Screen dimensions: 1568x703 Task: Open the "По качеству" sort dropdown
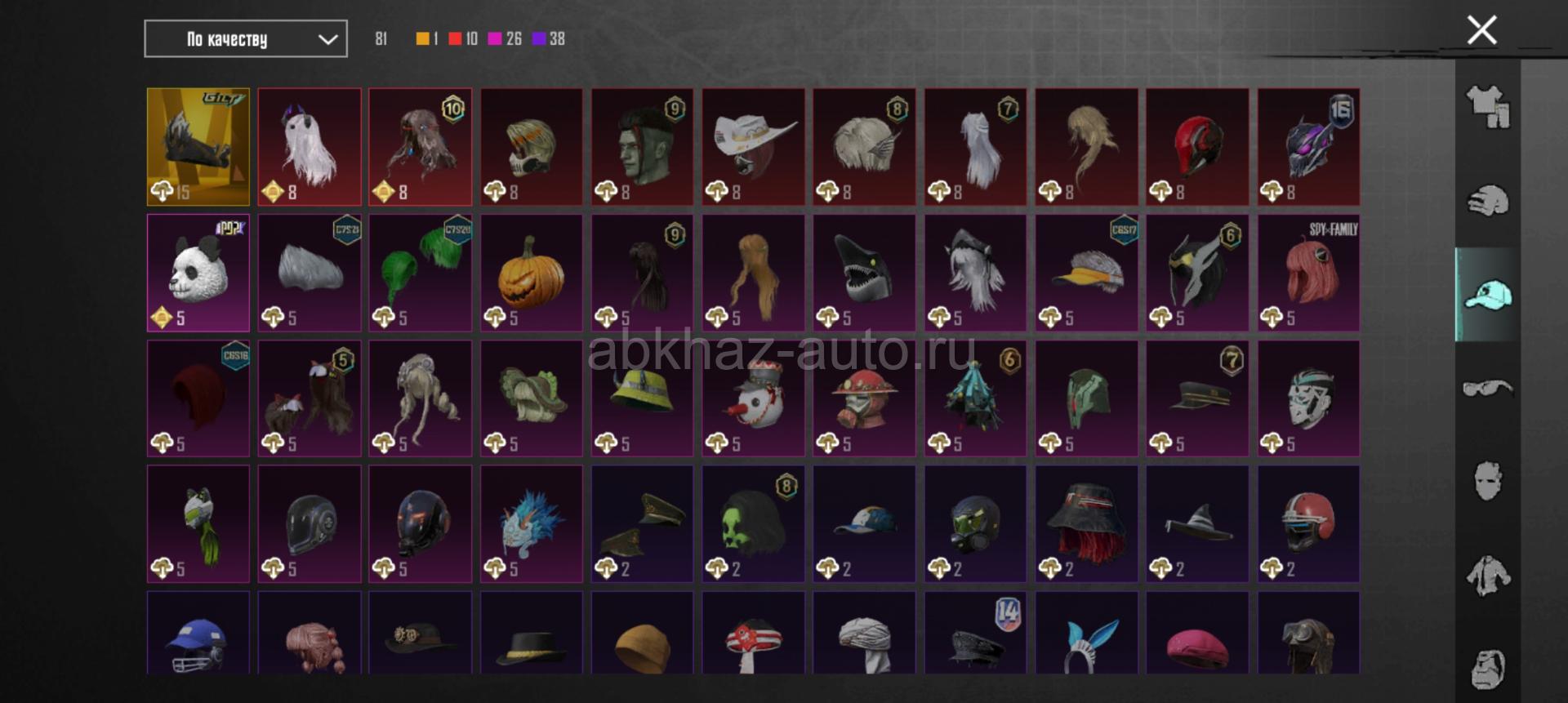click(x=246, y=39)
